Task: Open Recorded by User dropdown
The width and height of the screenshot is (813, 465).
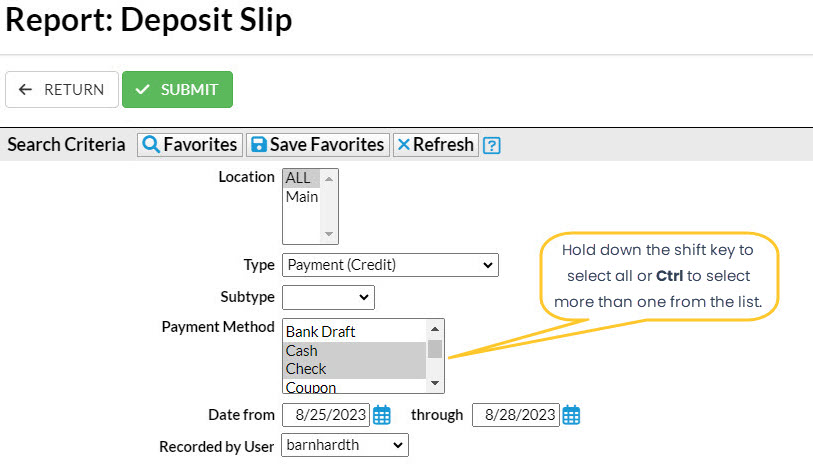Action: pos(345,445)
